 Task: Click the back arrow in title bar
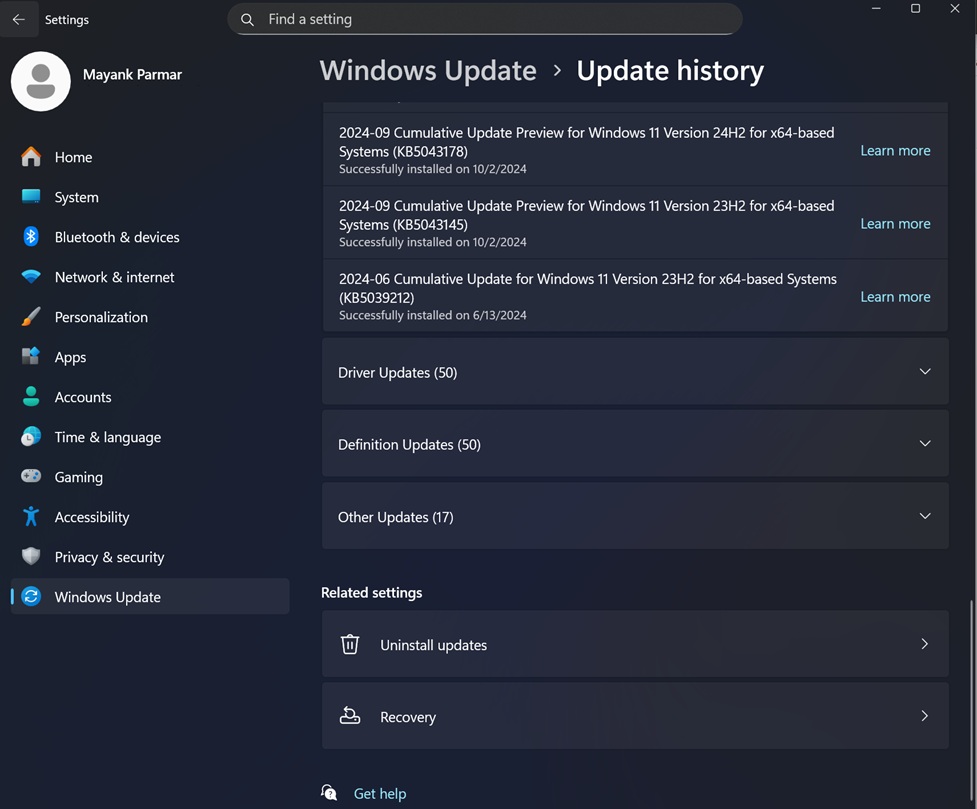click(x=19, y=19)
